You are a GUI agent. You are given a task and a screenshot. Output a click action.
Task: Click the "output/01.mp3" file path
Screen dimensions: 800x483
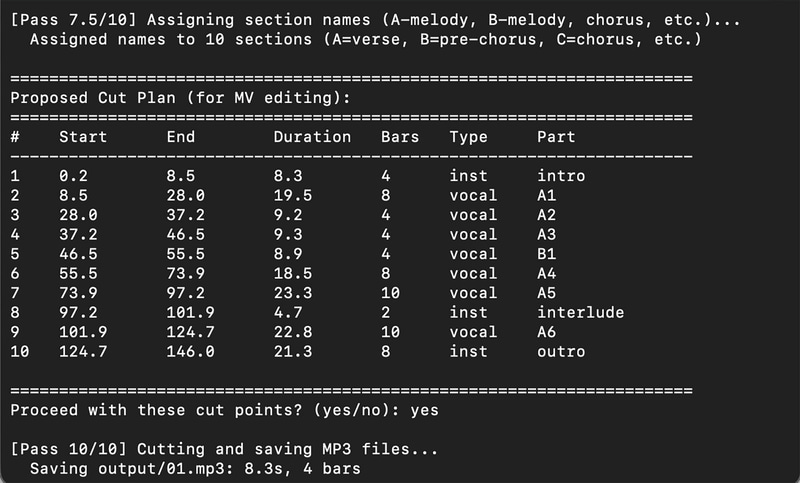[146, 468]
